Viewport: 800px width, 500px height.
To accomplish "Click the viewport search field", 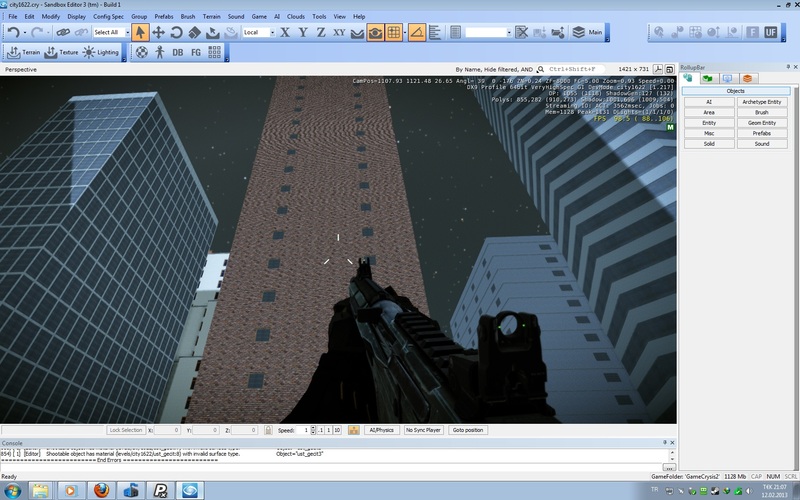I will (575, 69).
